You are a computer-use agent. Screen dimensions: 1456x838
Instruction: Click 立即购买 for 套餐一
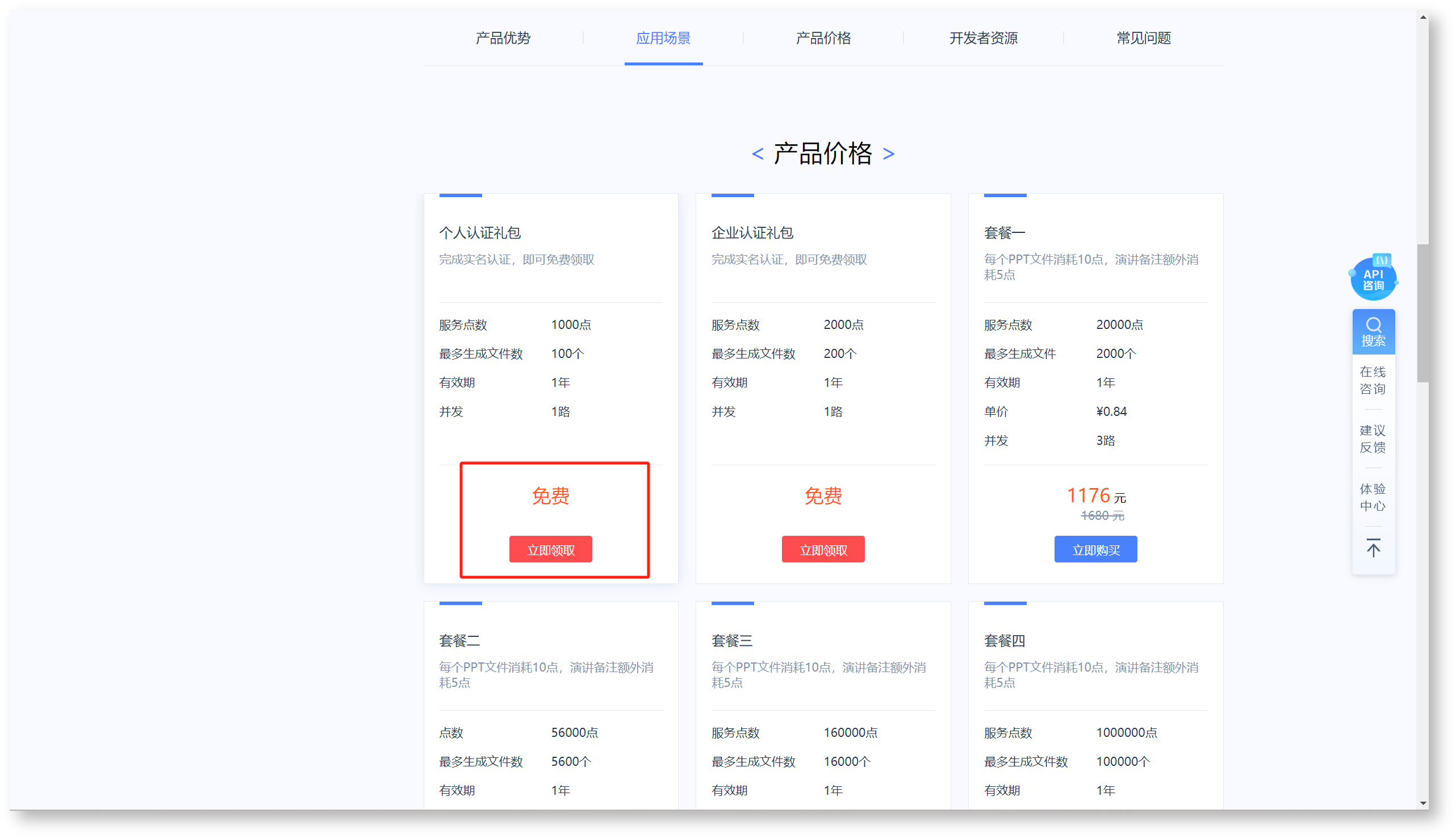tap(1095, 549)
